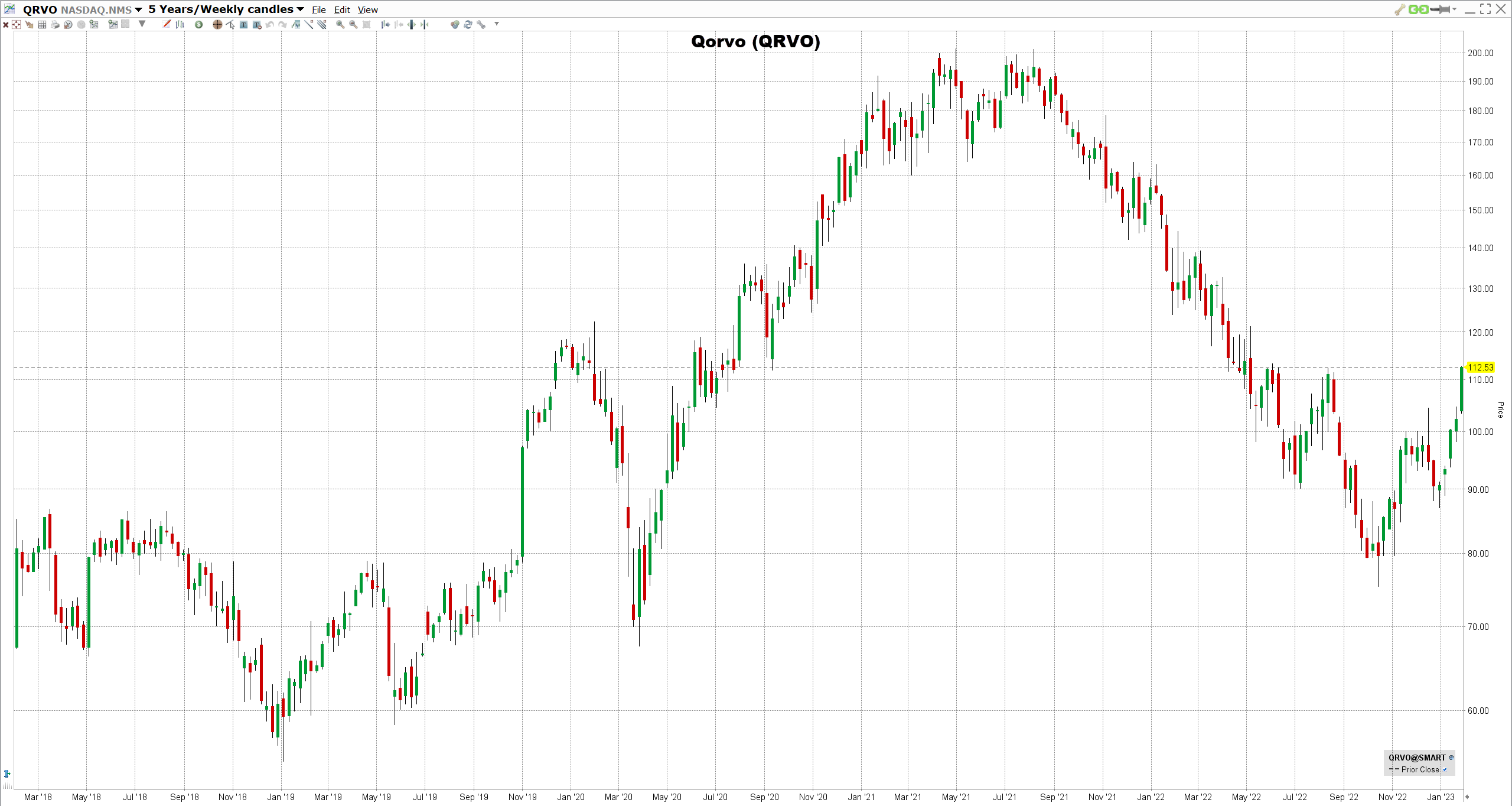Expand the dropdown arrow beside the pushpin
This screenshot has width=1512, height=806.
1454,9
